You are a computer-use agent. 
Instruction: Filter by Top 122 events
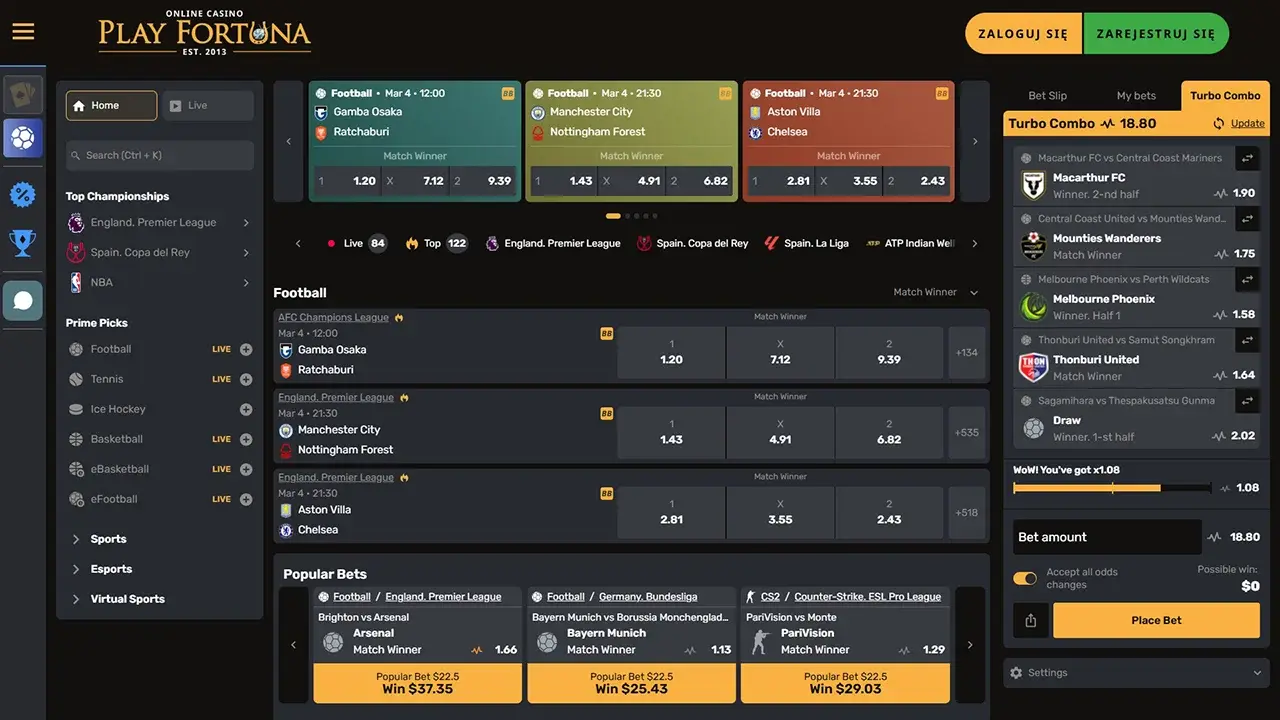click(x=436, y=243)
